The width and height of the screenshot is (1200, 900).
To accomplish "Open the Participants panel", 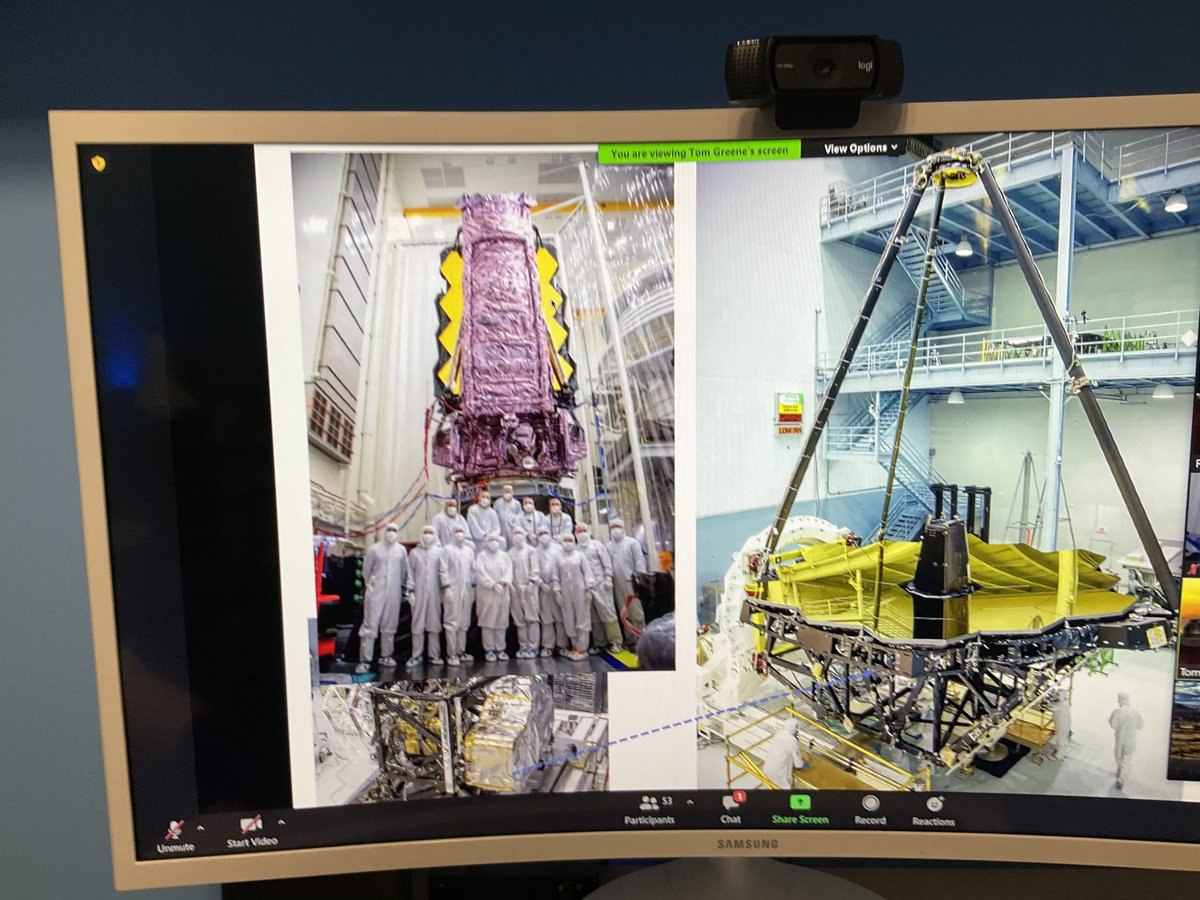I will pyautogui.click(x=651, y=809).
